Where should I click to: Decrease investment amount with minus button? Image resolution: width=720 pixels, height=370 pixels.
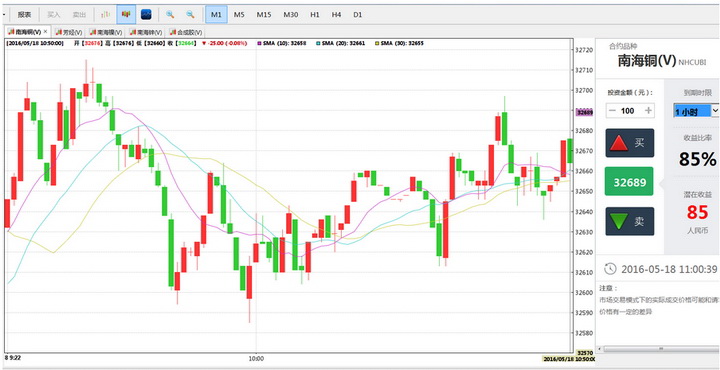tap(613, 111)
